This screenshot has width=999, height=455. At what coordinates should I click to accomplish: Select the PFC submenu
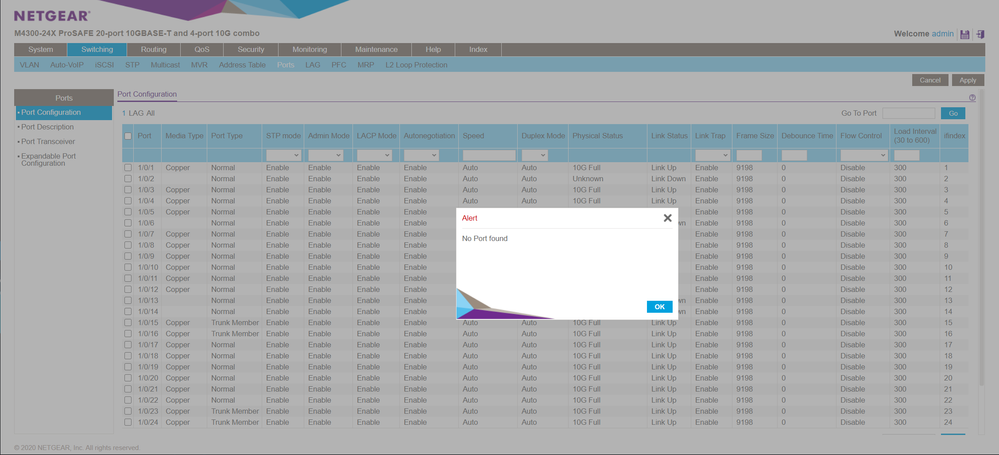[339, 65]
